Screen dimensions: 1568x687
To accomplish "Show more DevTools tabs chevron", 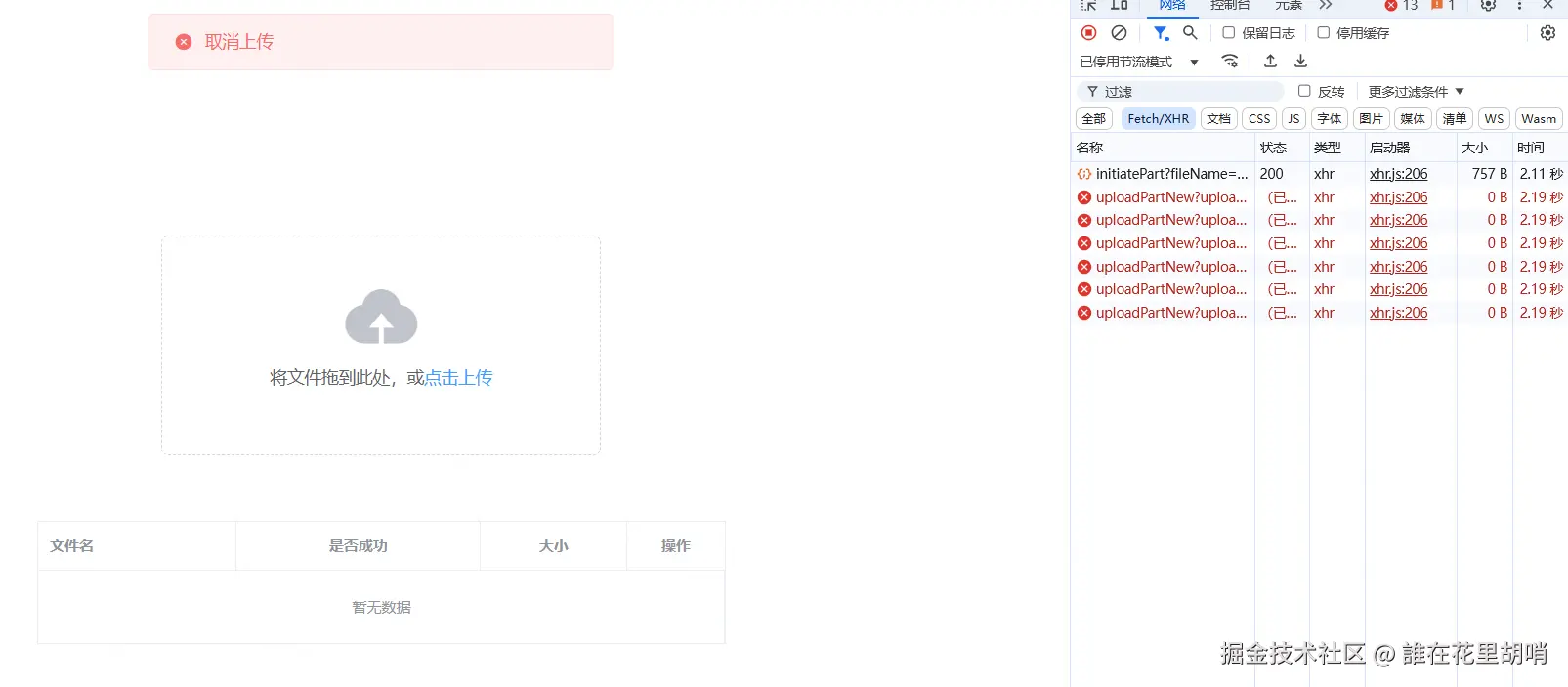I will tap(1326, 5).
